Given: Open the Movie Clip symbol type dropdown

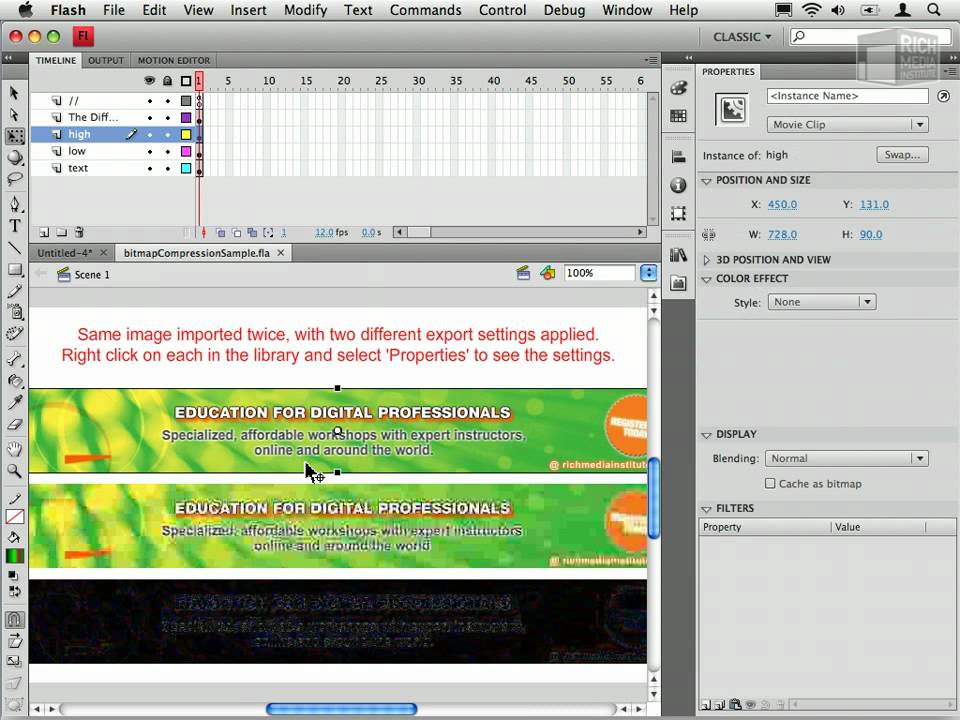Looking at the screenshot, I should point(847,124).
